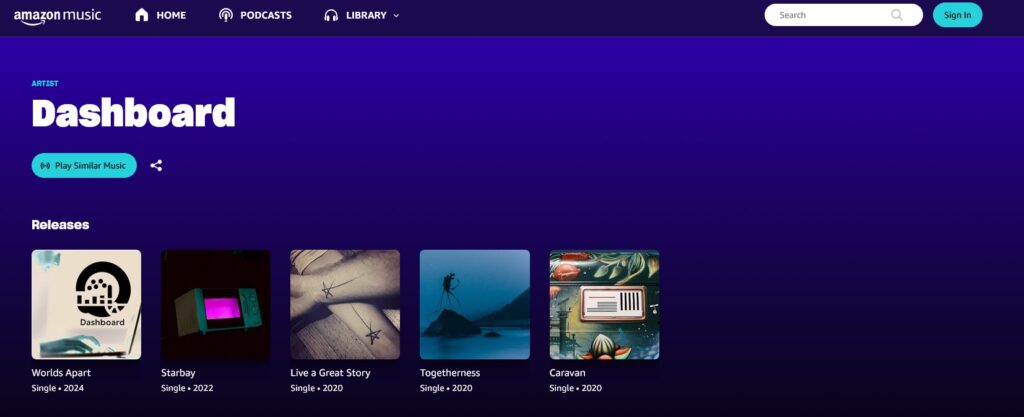Open the Caravan album cover

(604, 305)
